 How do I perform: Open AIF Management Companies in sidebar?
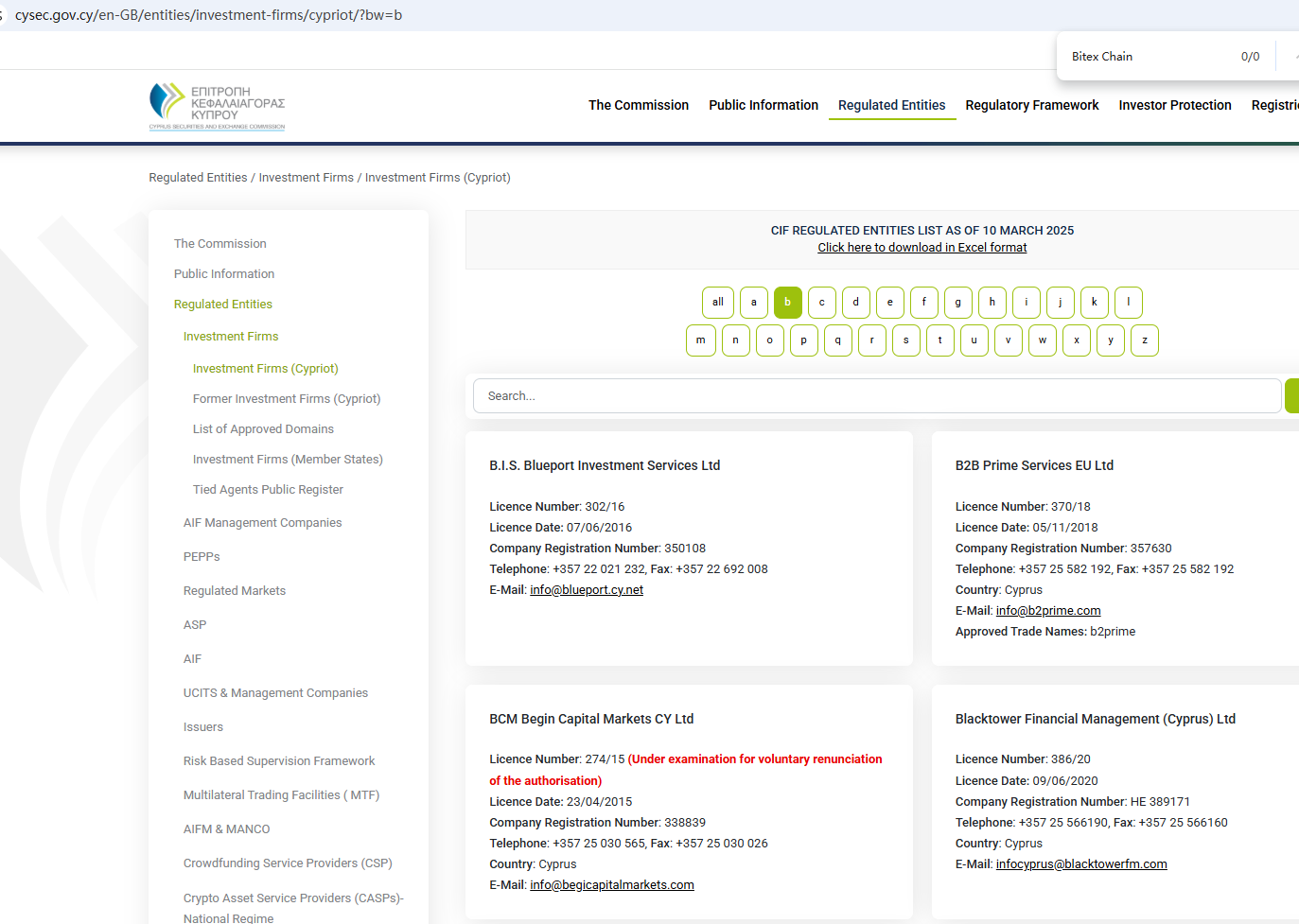(x=263, y=523)
